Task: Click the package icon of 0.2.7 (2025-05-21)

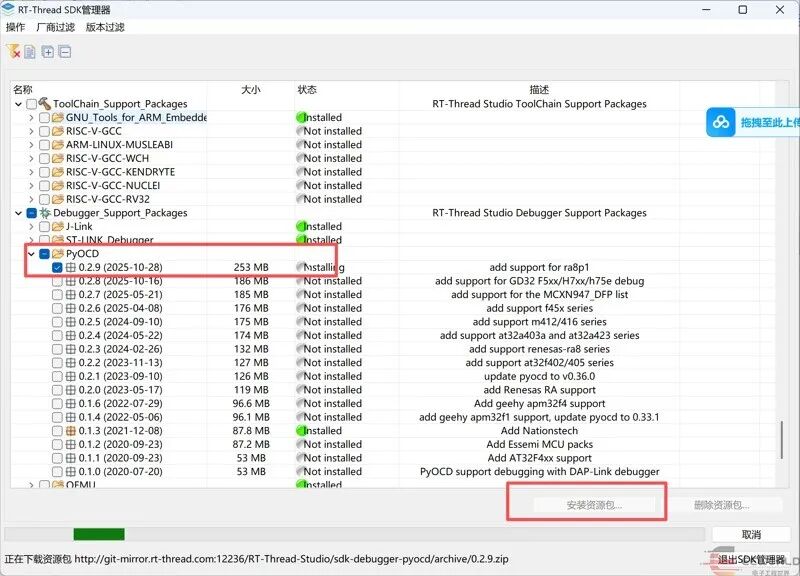Action: pos(71,294)
